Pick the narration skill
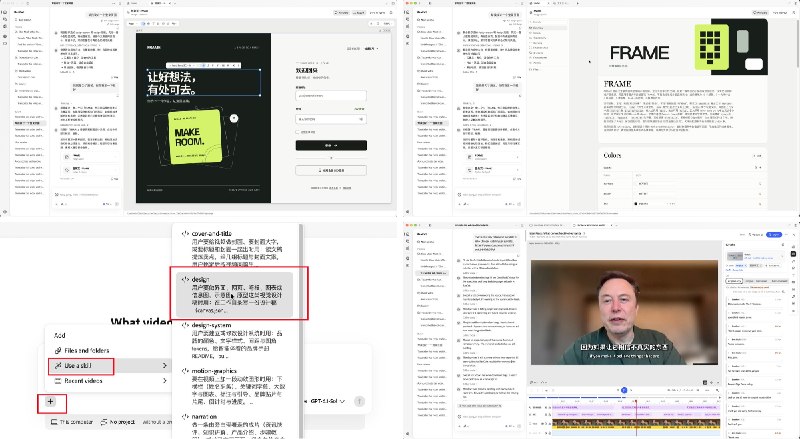Viewport: 800px width, 439px height. click(235, 425)
